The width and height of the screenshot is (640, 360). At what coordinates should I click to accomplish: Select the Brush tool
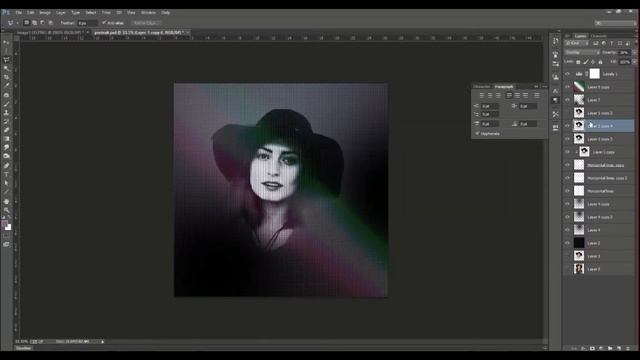(x=6, y=104)
